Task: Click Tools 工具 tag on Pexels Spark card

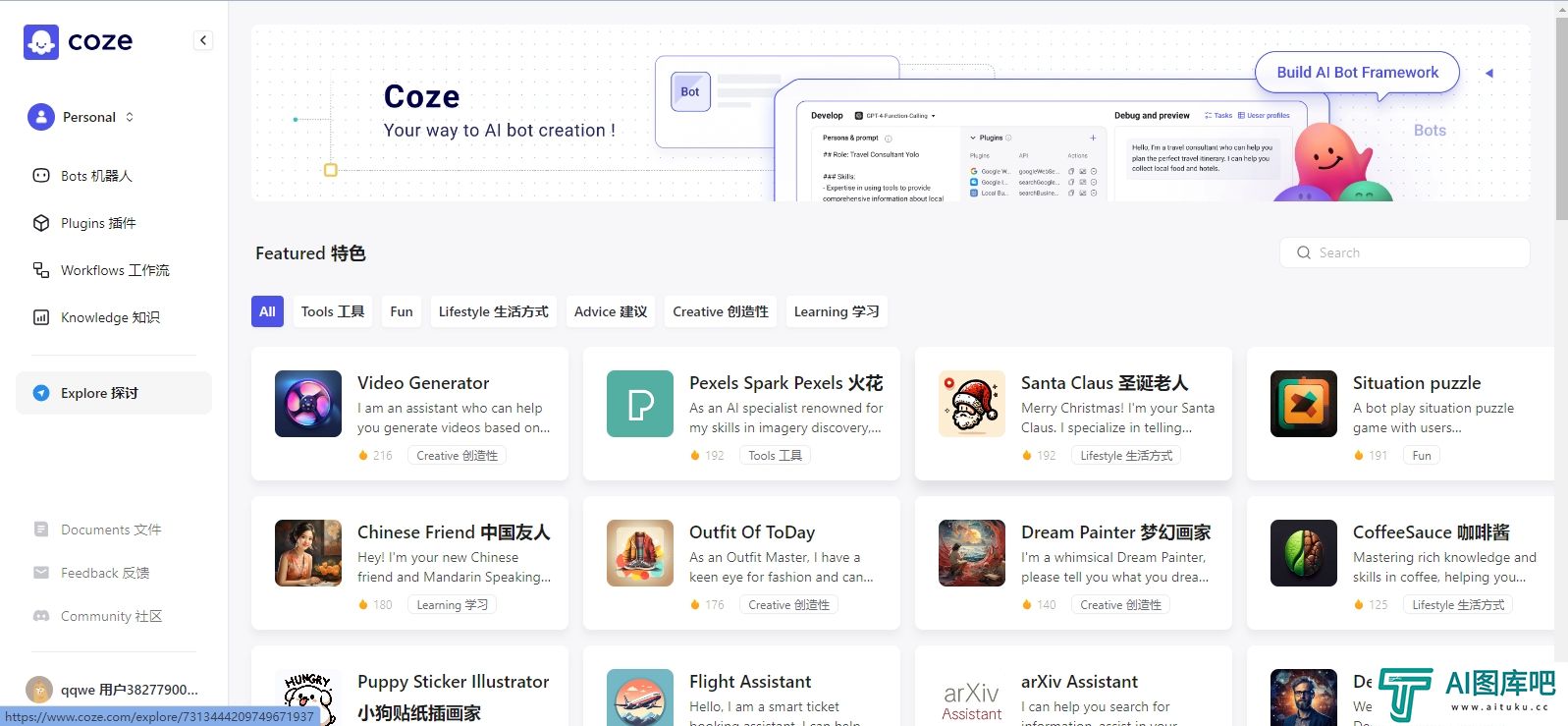Action: (x=775, y=456)
